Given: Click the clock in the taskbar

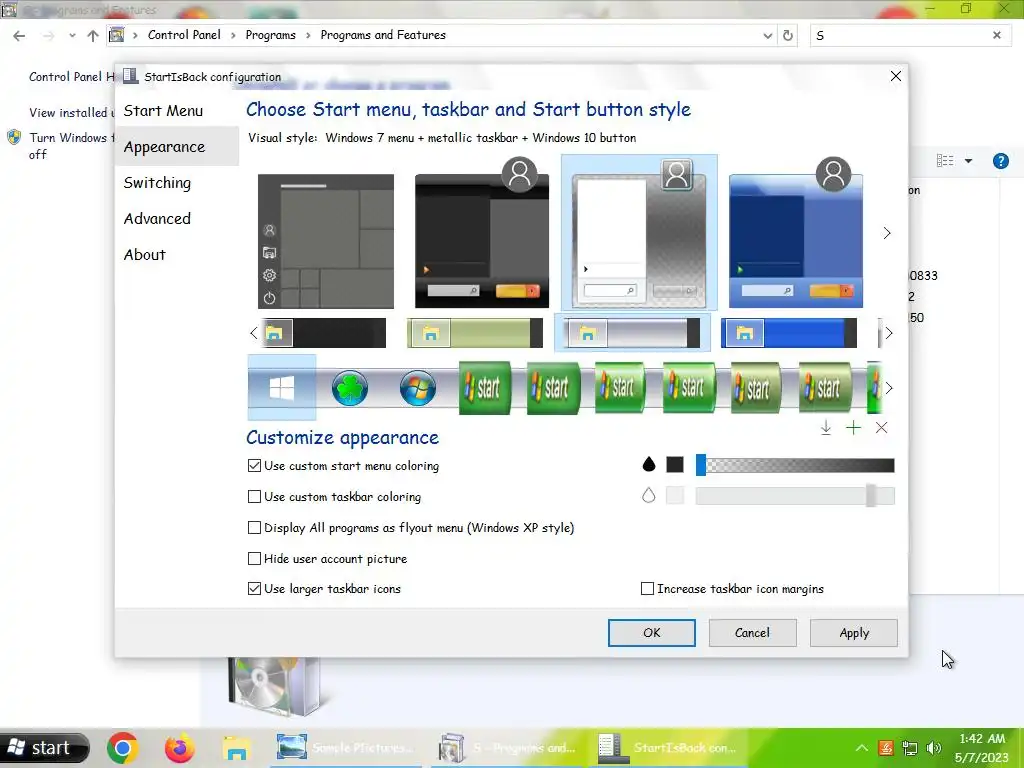Looking at the screenshot, I should click(982, 748).
